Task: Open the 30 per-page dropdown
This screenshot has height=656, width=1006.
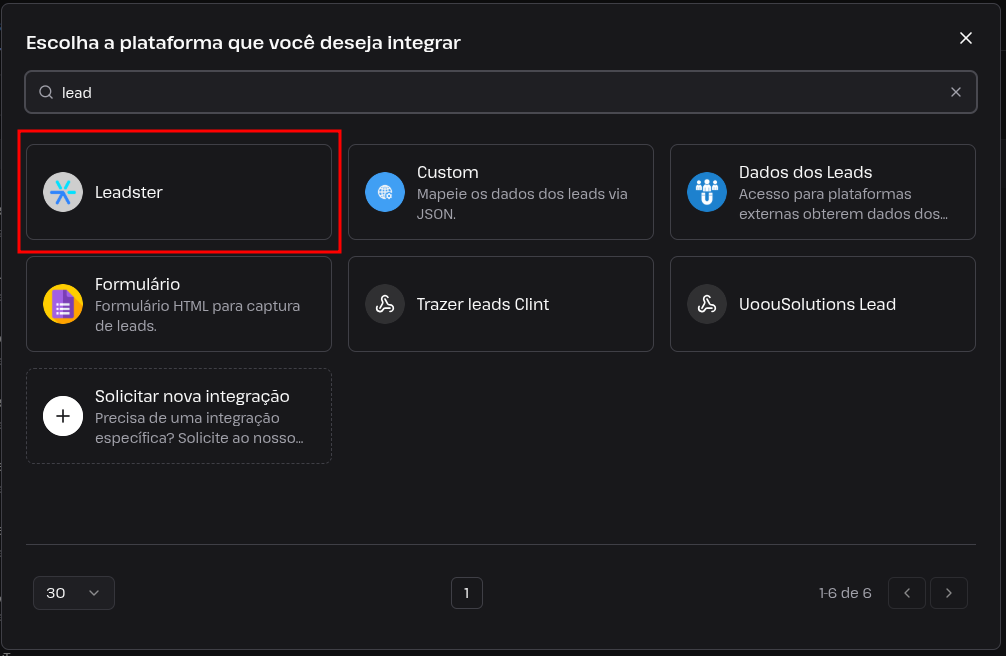Action: (x=74, y=593)
